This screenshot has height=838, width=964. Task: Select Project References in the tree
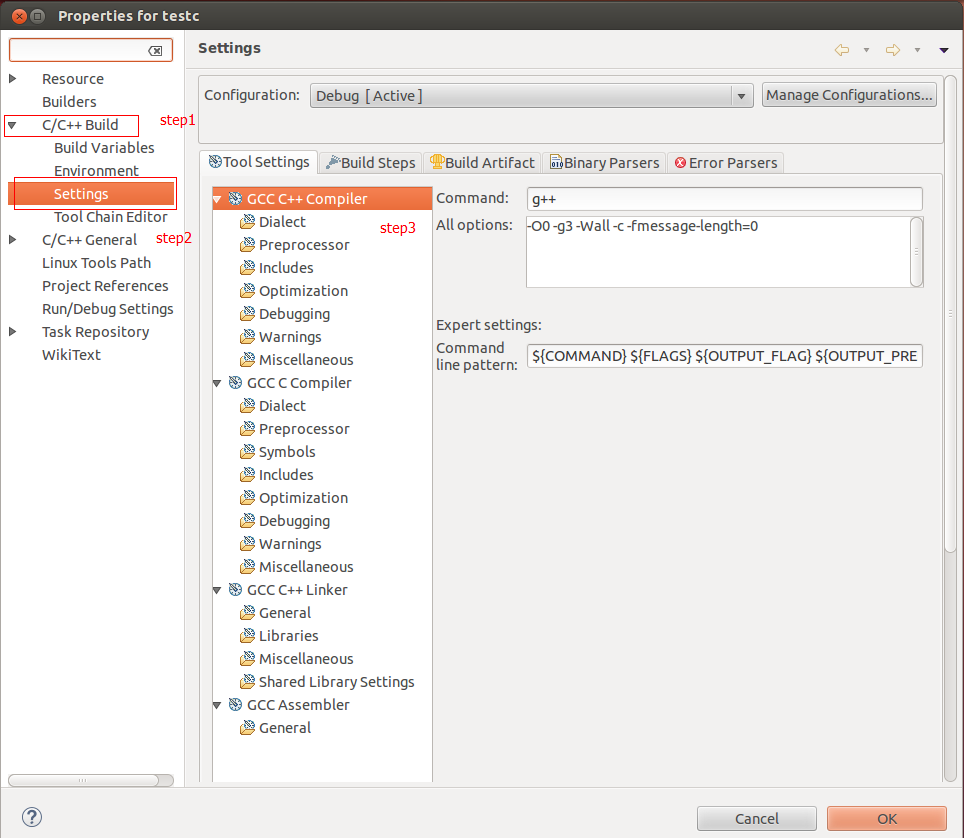(x=105, y=286)
